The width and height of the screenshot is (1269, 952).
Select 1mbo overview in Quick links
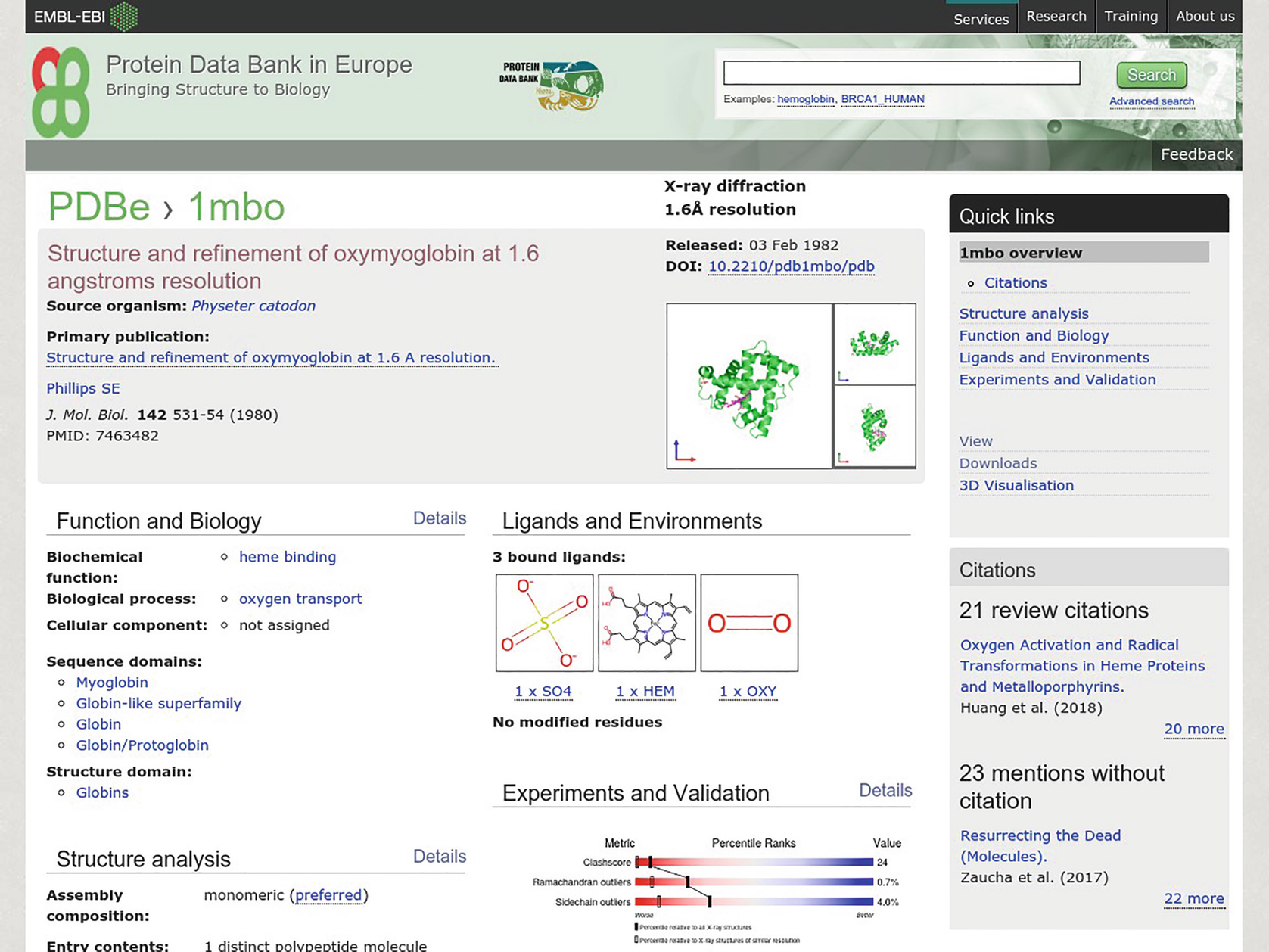(x=1084, y=253)
